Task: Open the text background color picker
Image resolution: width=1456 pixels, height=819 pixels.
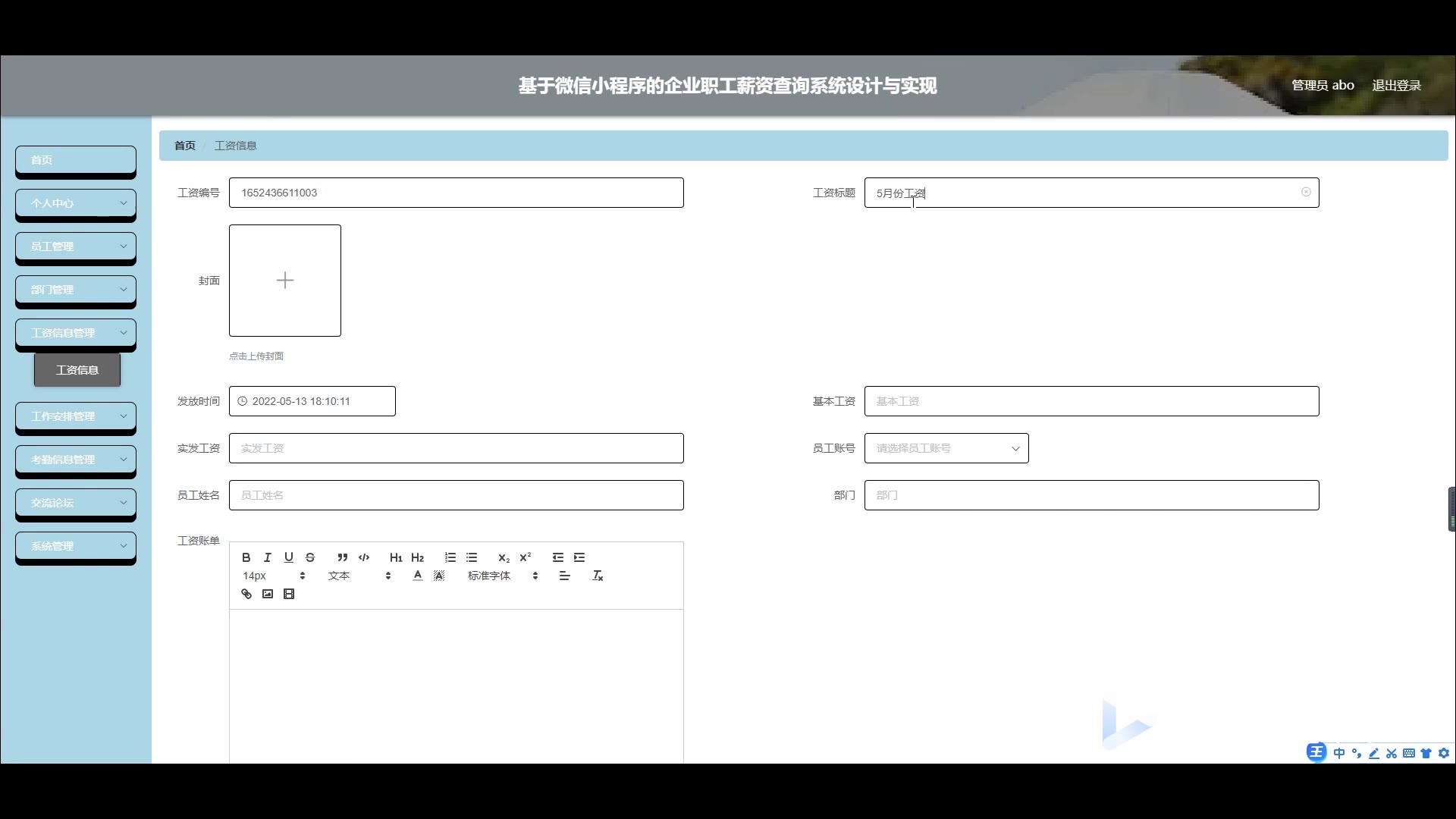Action: click(x=439, y=576)
